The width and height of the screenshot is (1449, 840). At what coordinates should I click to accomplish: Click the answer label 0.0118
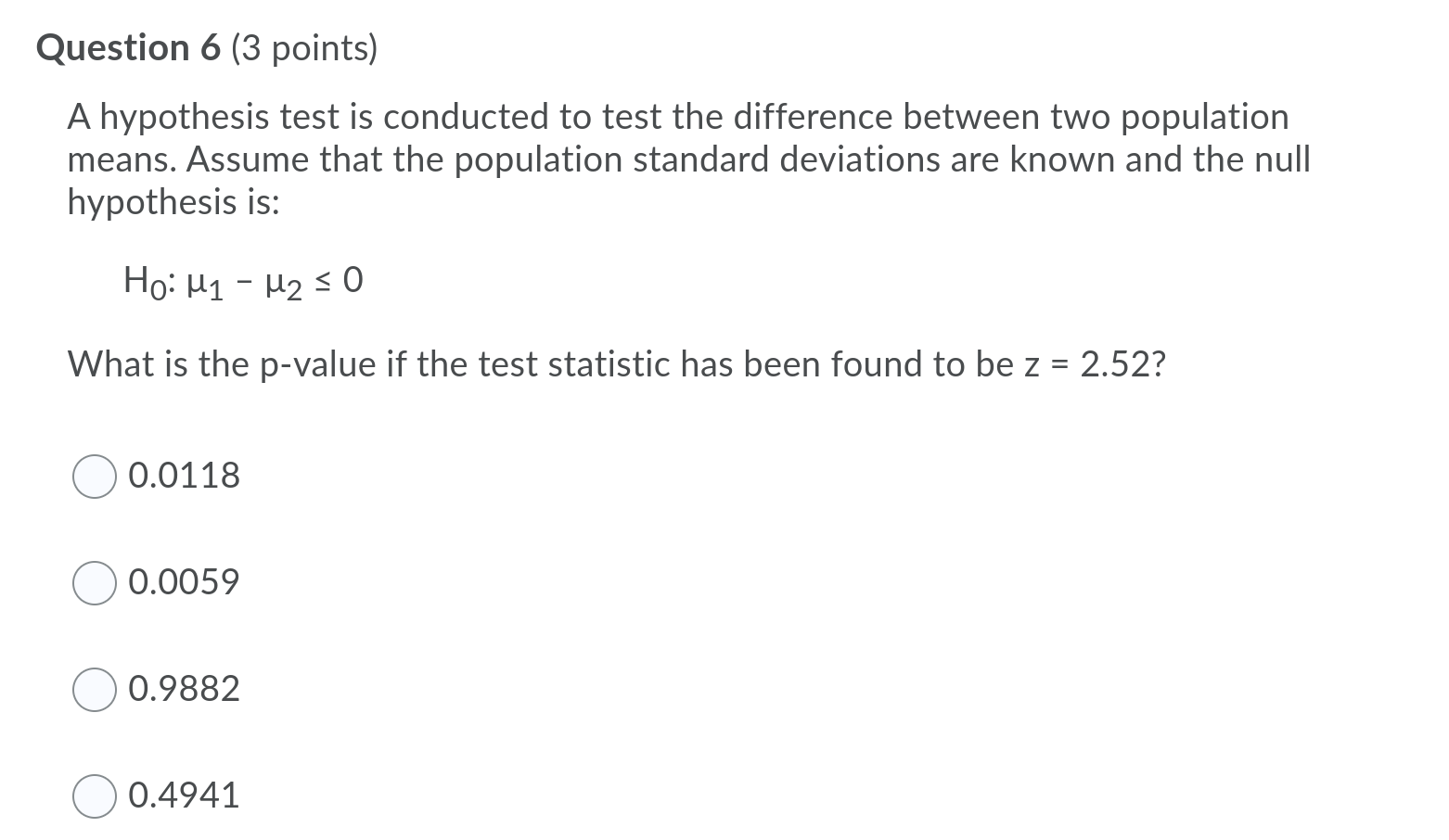(x=183, y=476)
